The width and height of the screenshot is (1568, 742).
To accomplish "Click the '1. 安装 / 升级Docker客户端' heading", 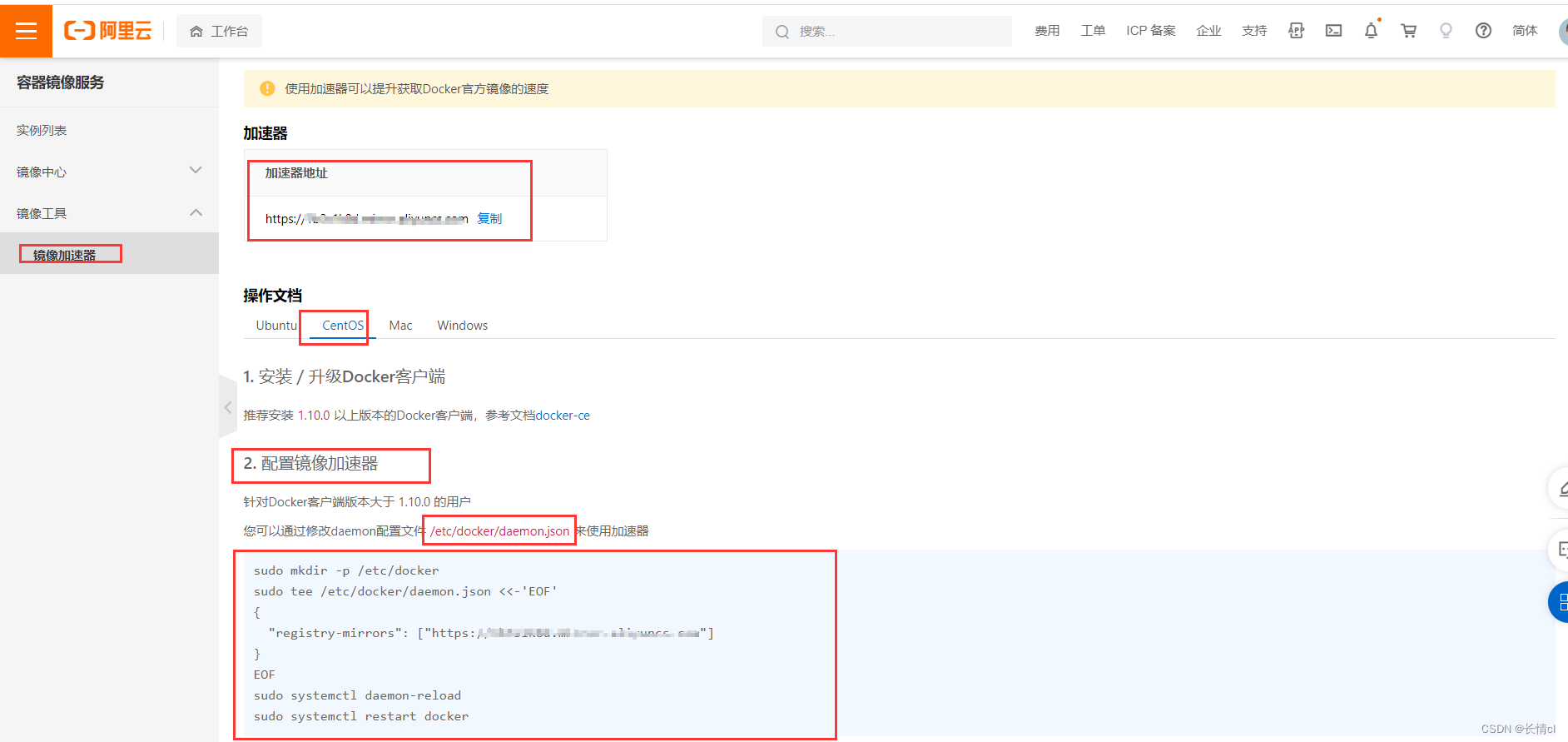I will [x=344, y=376].
